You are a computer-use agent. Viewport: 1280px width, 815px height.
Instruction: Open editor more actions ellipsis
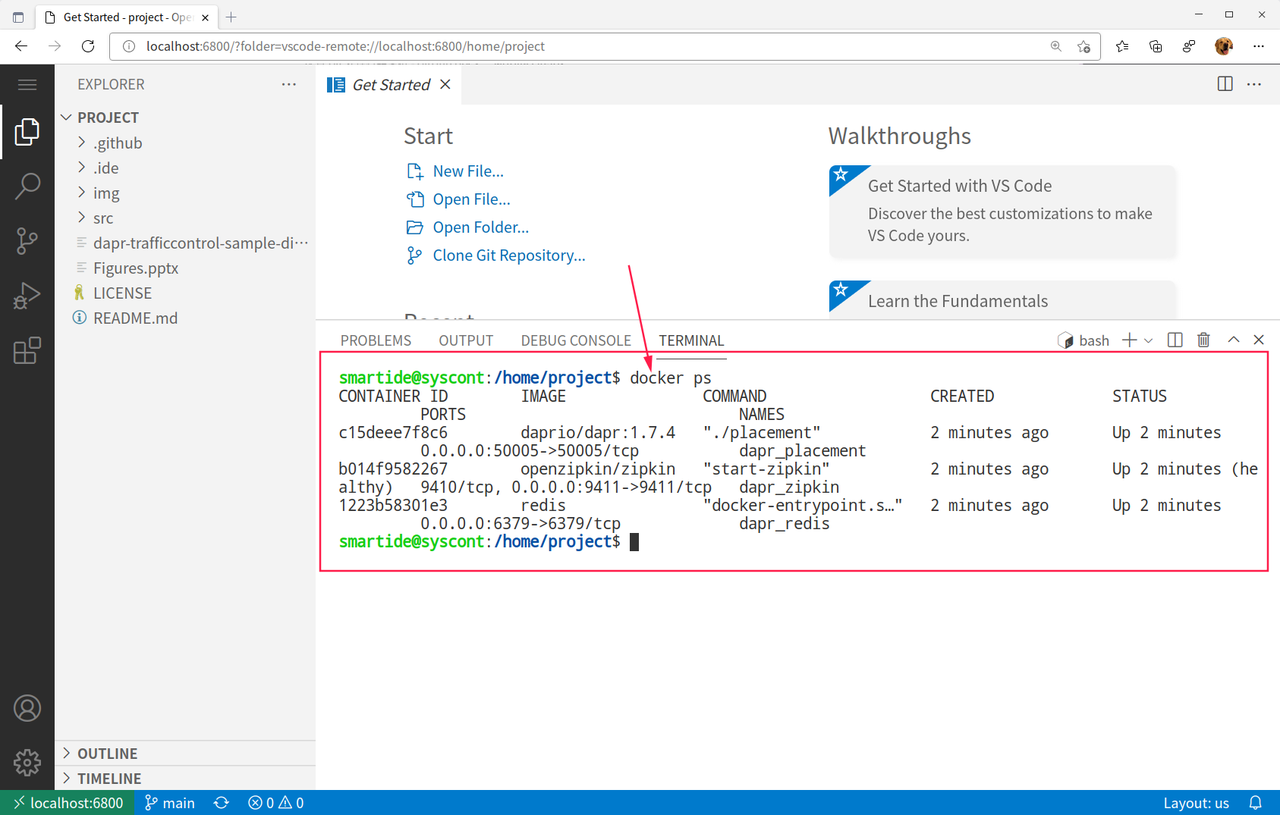coord(1254,85)
